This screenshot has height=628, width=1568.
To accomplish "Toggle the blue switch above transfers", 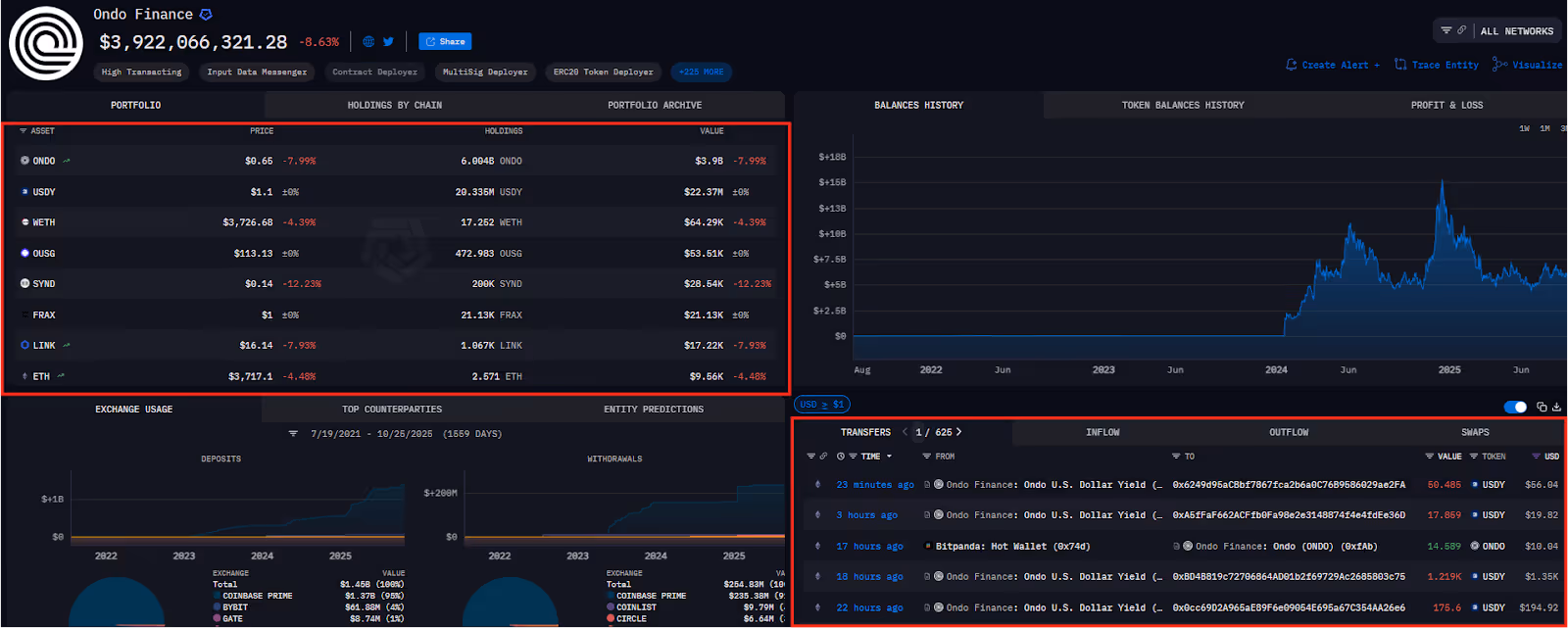I will tap(1515, 407).
